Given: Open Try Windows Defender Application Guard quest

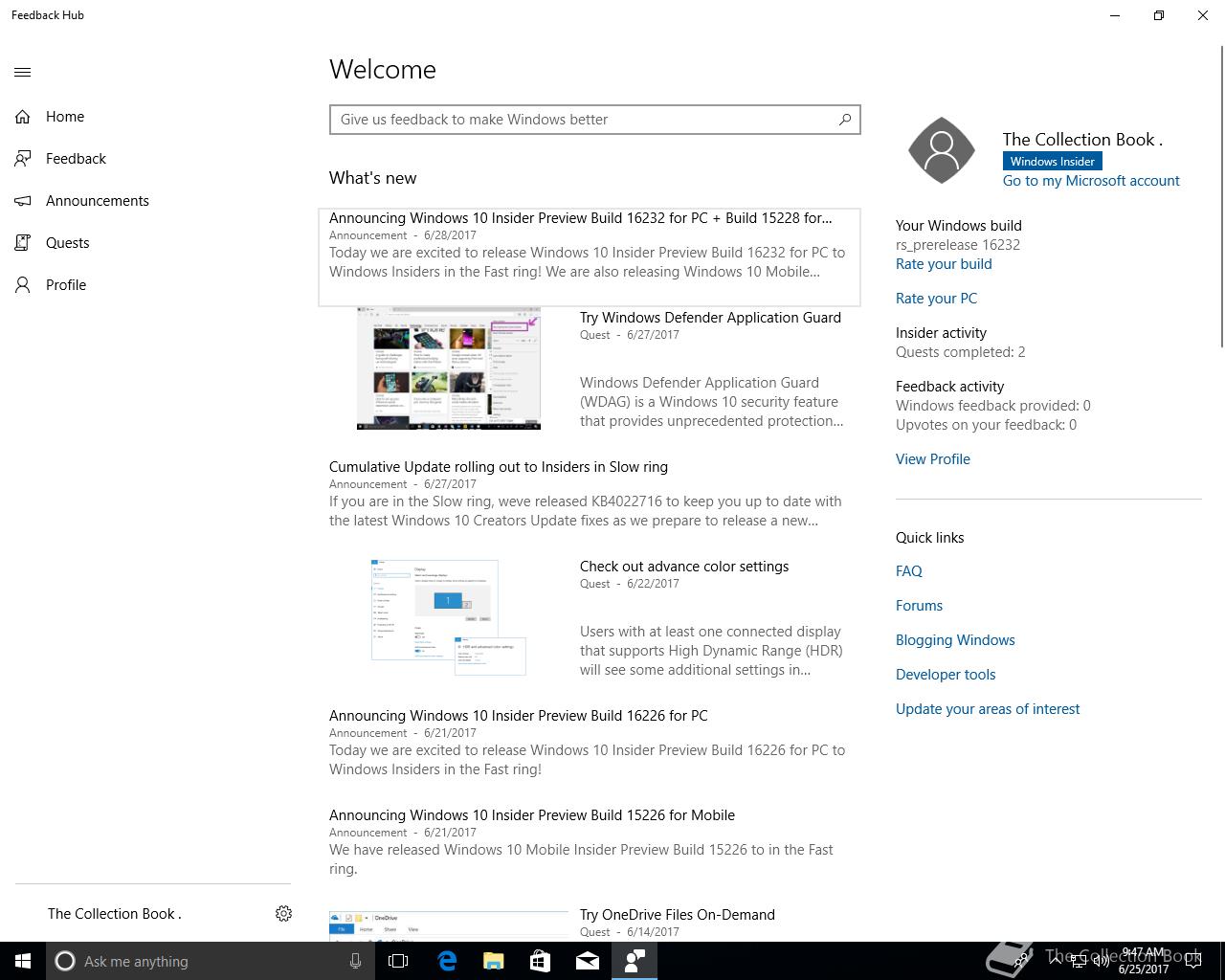Looking at the screenshot, I should pyautogui.click(x=710, y=318).
